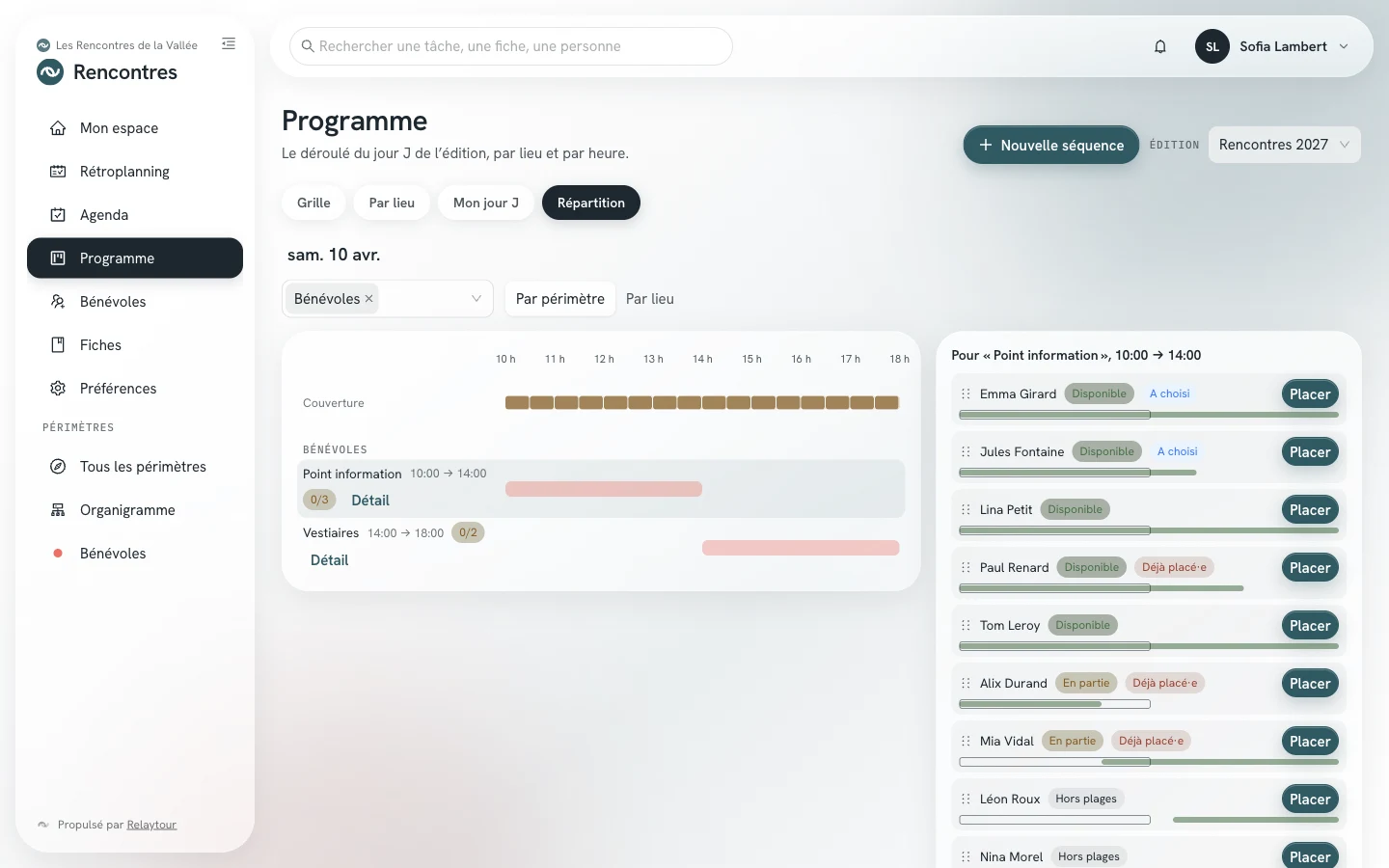Place Tom Leroy with Placer button
The width and height of the screenshot is (1389, 868).
point(1310,625)
